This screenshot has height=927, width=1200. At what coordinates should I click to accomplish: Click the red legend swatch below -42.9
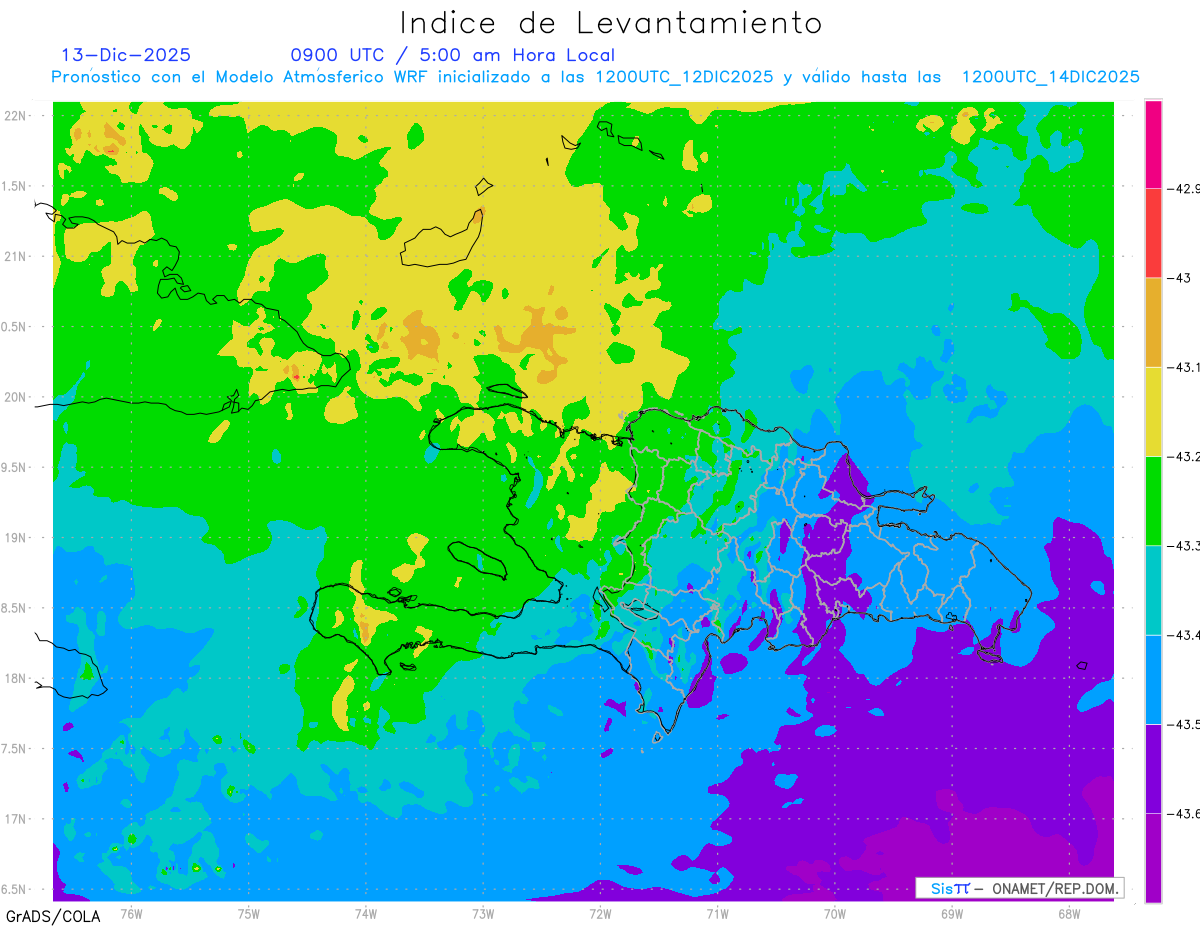[1153, 233]
